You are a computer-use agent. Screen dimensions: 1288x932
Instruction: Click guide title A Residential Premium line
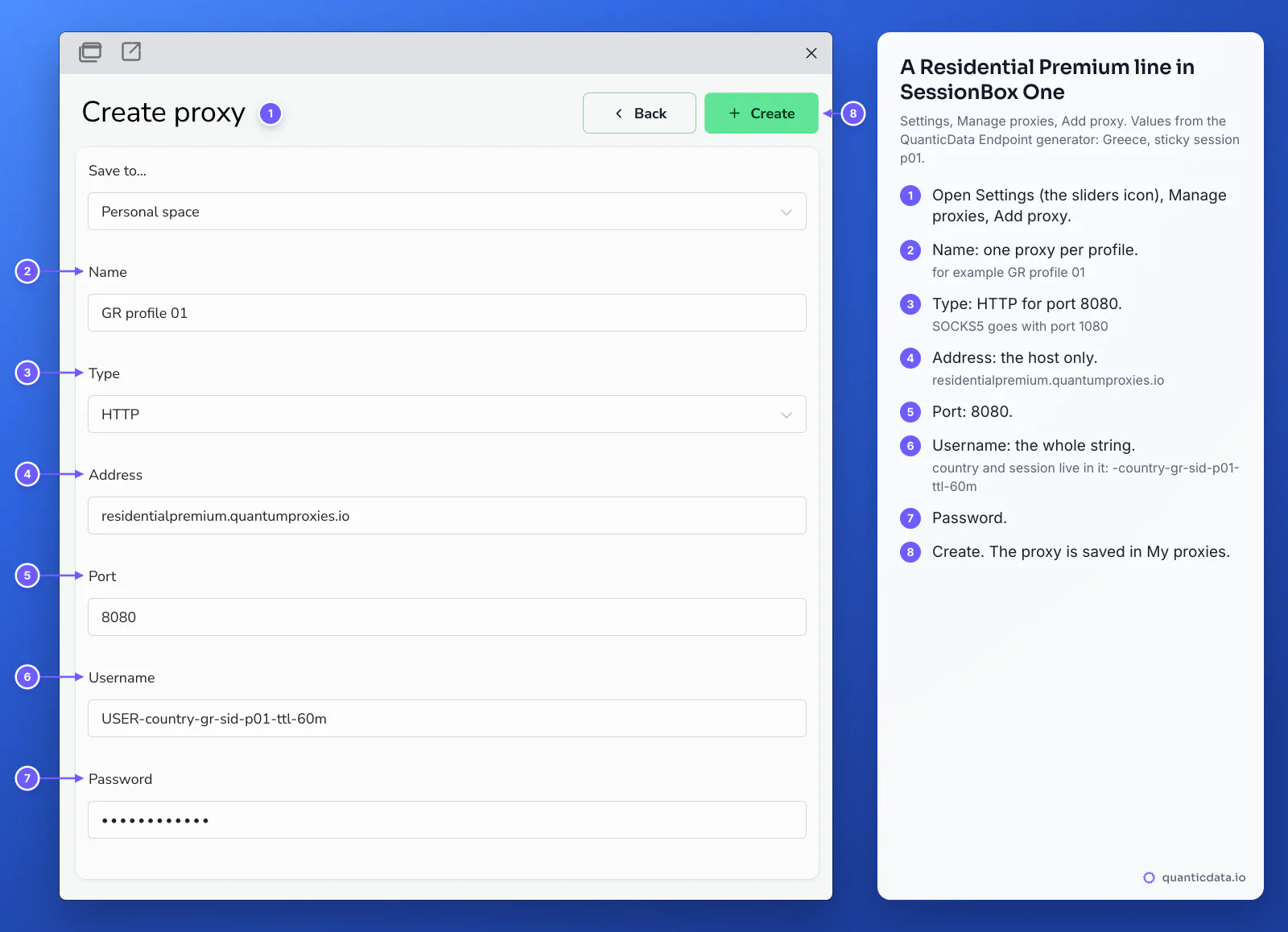(x=1046, y=79)
